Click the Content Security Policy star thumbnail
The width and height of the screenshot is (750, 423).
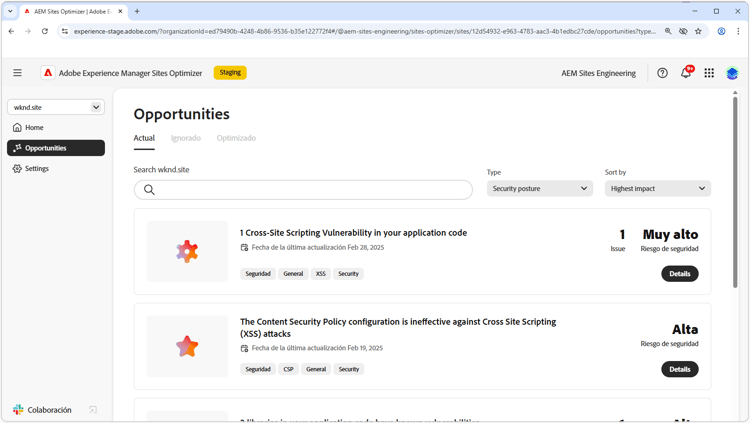click(x=187, y=346)
